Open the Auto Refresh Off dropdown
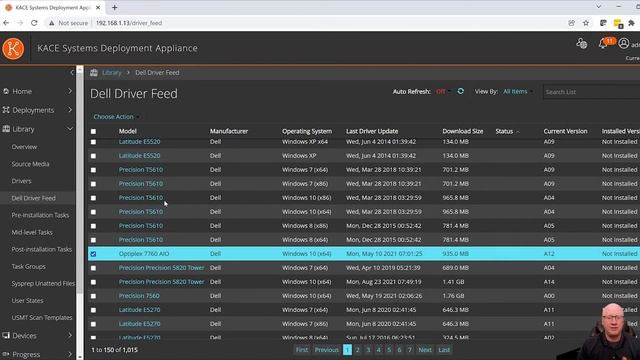This screenshot has width=640, height=360. coord(443,91)
